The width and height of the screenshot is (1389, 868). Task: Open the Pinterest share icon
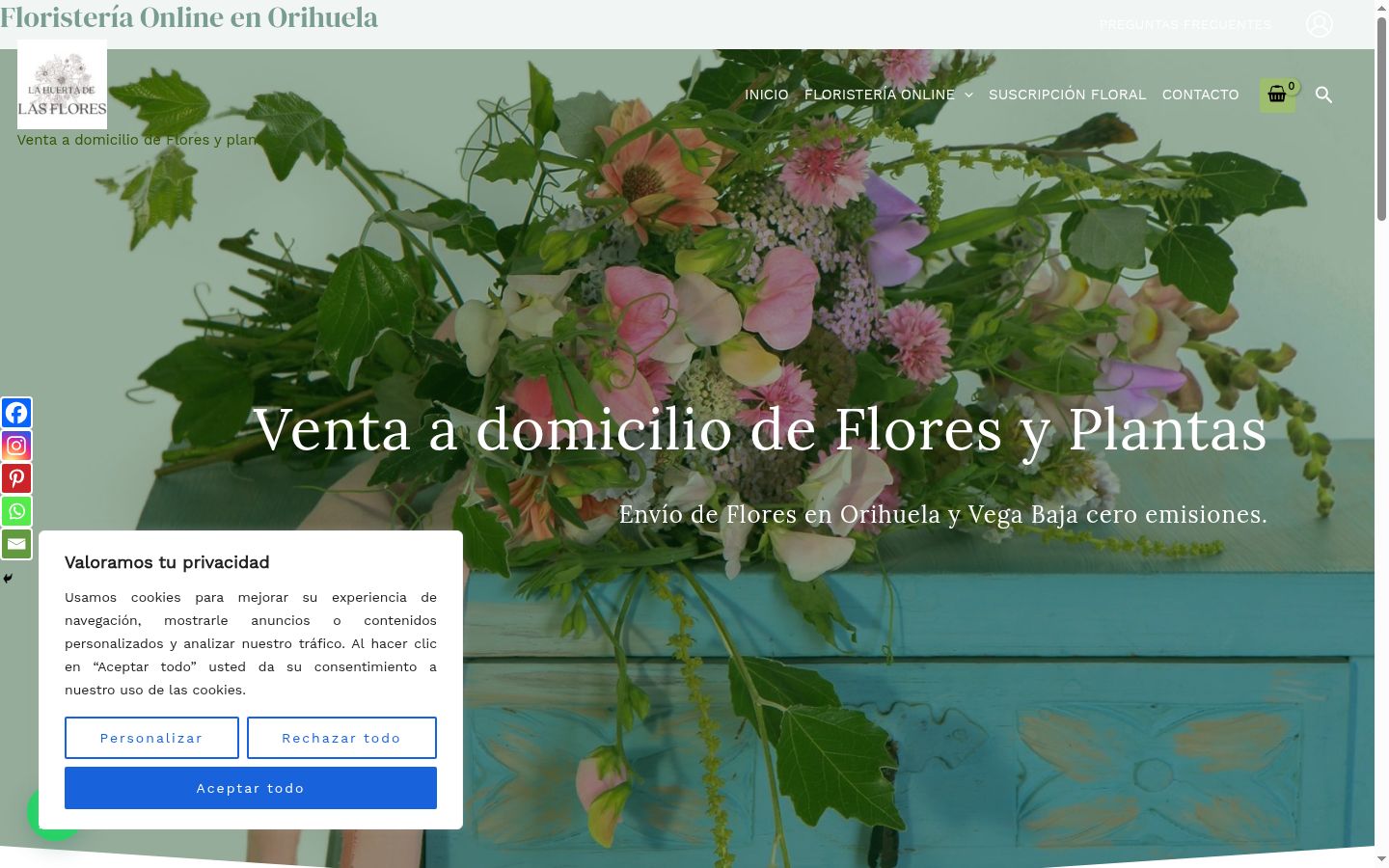16,478
